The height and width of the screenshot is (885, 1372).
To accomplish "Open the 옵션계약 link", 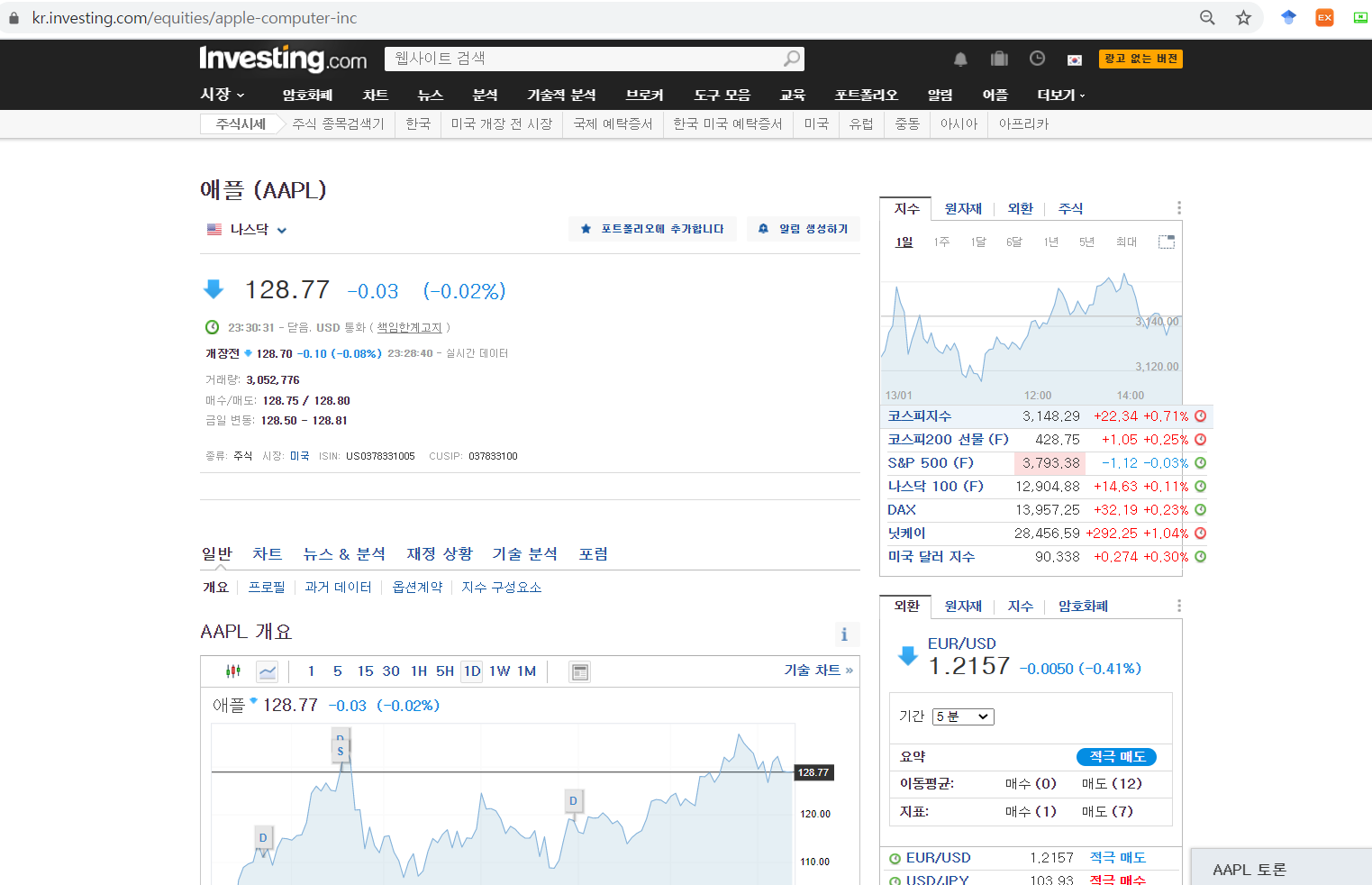I will [x=417, y=587].
